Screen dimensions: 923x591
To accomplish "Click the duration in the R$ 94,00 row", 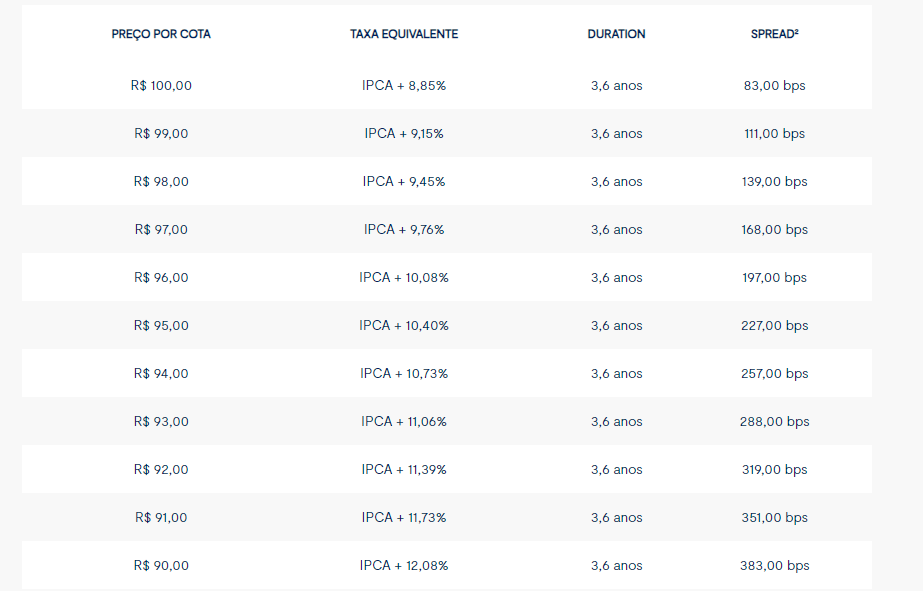I will tap(616, 373).
